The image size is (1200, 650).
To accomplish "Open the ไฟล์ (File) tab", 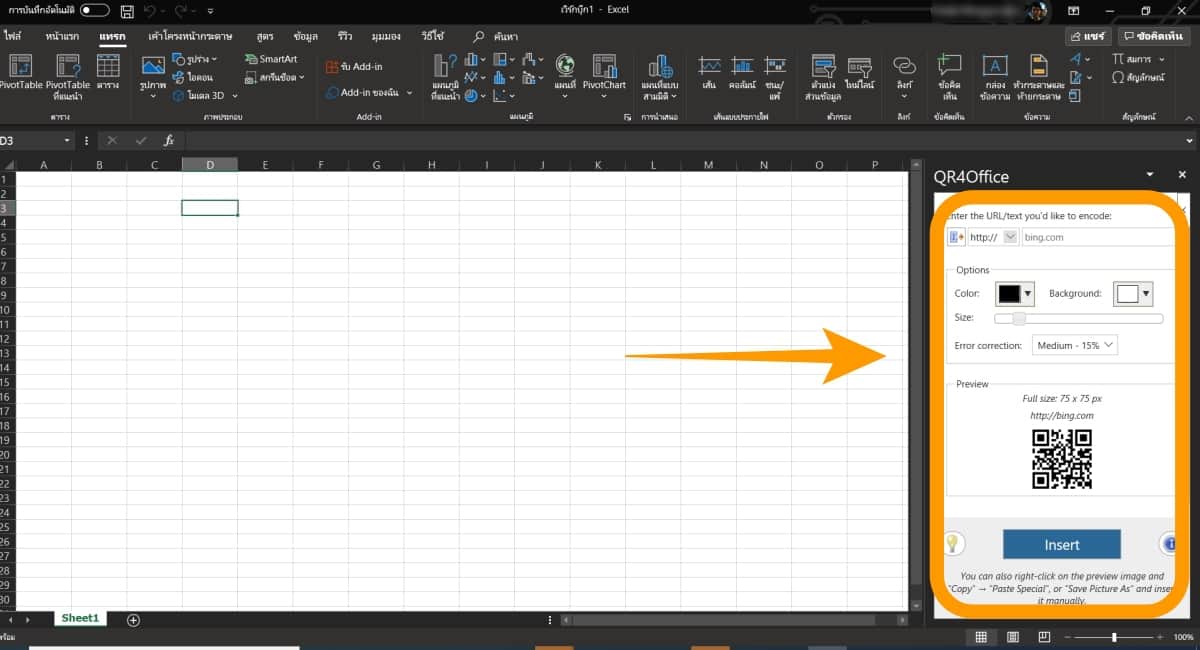I will coord(13,36).
